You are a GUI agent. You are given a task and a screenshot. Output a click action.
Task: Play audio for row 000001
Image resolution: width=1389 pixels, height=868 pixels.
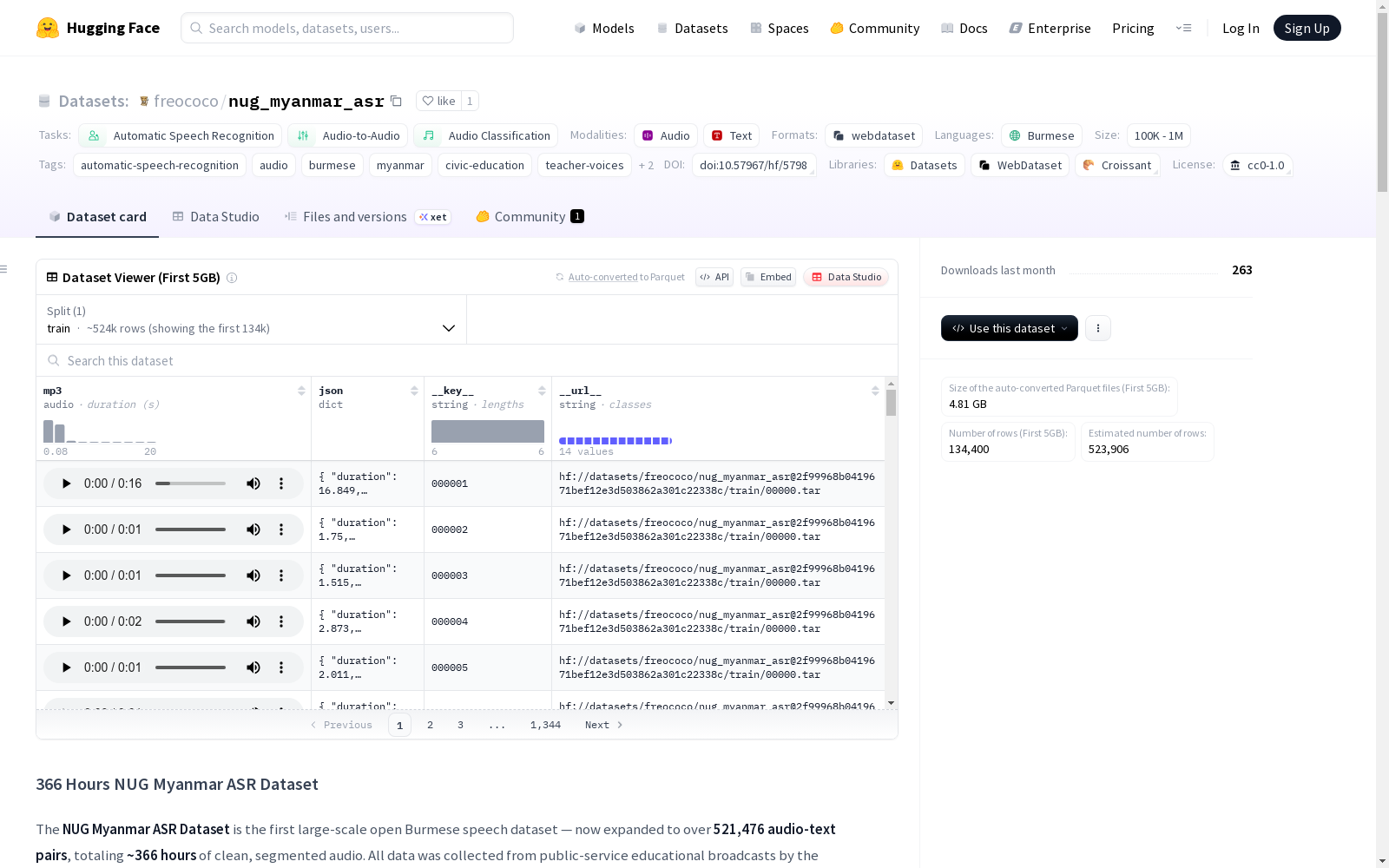point(66,483)
